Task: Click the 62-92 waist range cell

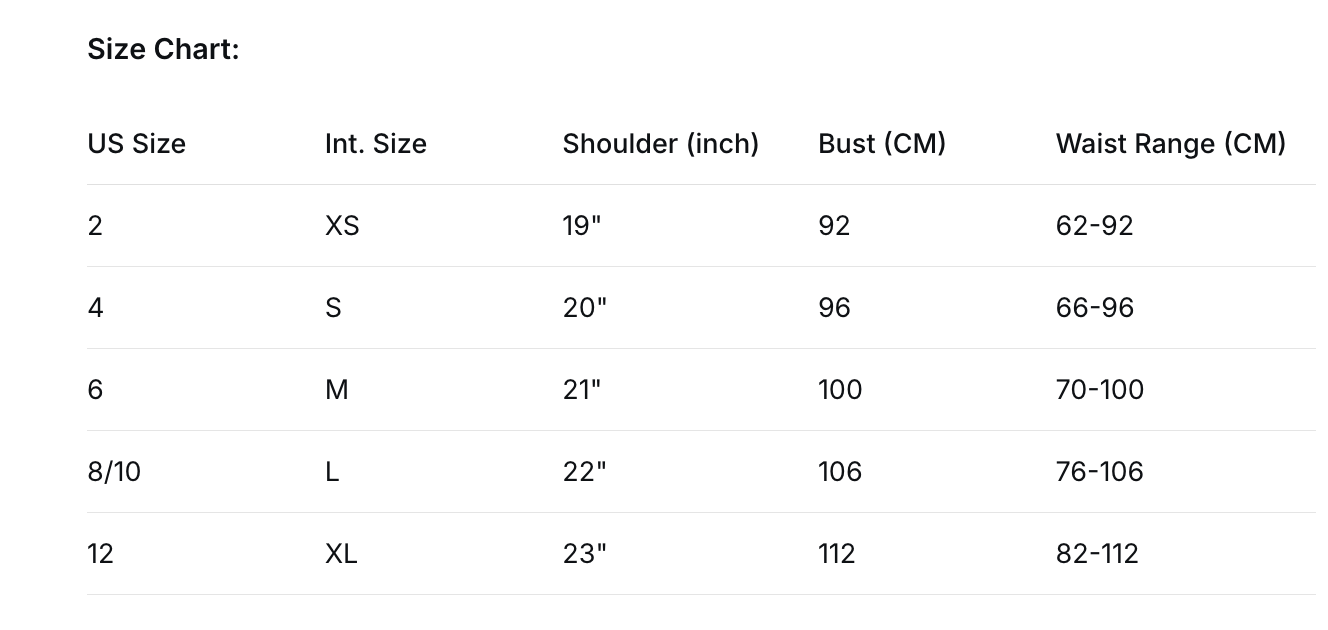Action: pos(1094,226)
